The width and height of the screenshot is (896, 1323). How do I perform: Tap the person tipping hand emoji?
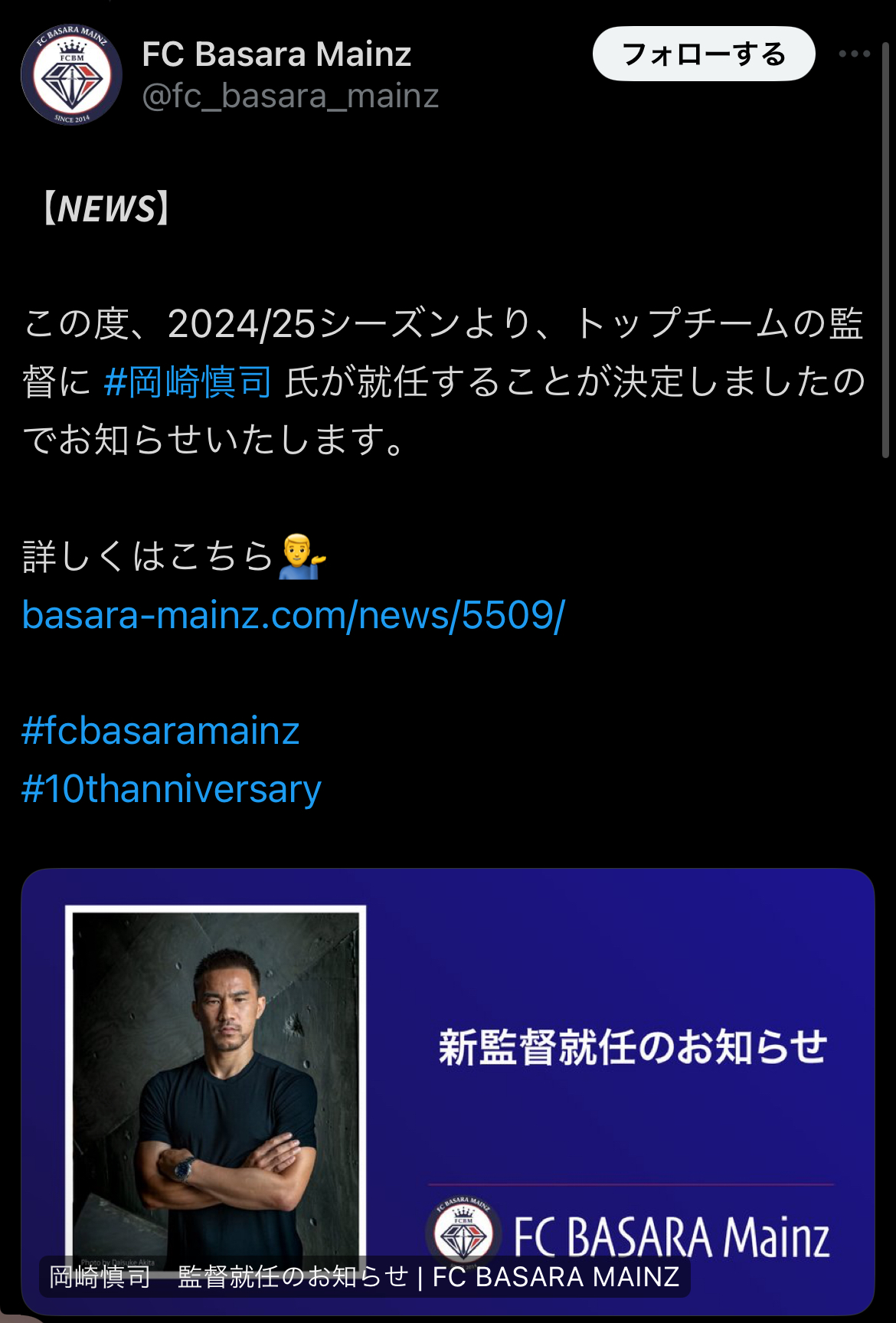click(x=302, y=556)
